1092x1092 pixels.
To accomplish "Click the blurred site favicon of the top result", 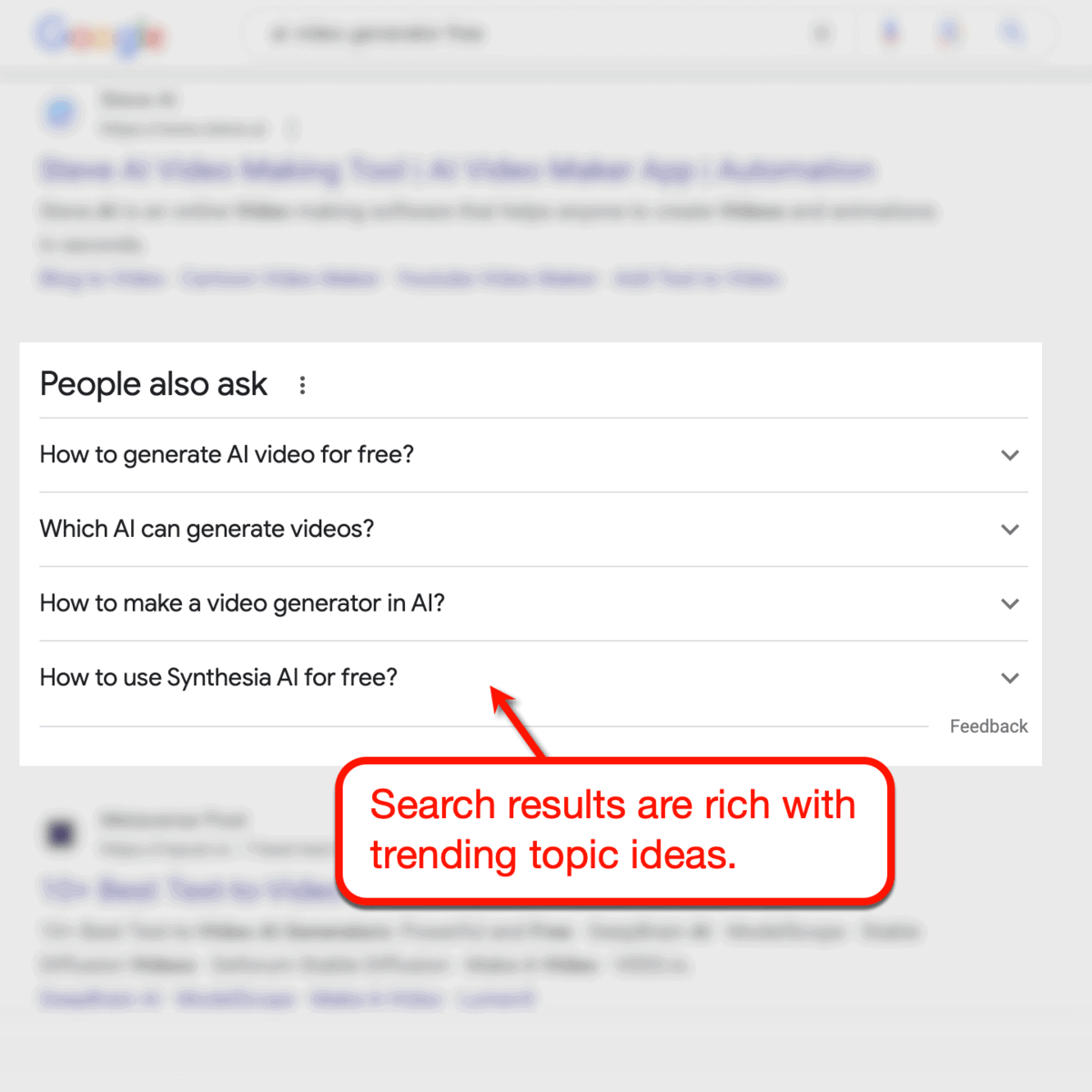I will [x=60, y=113].
